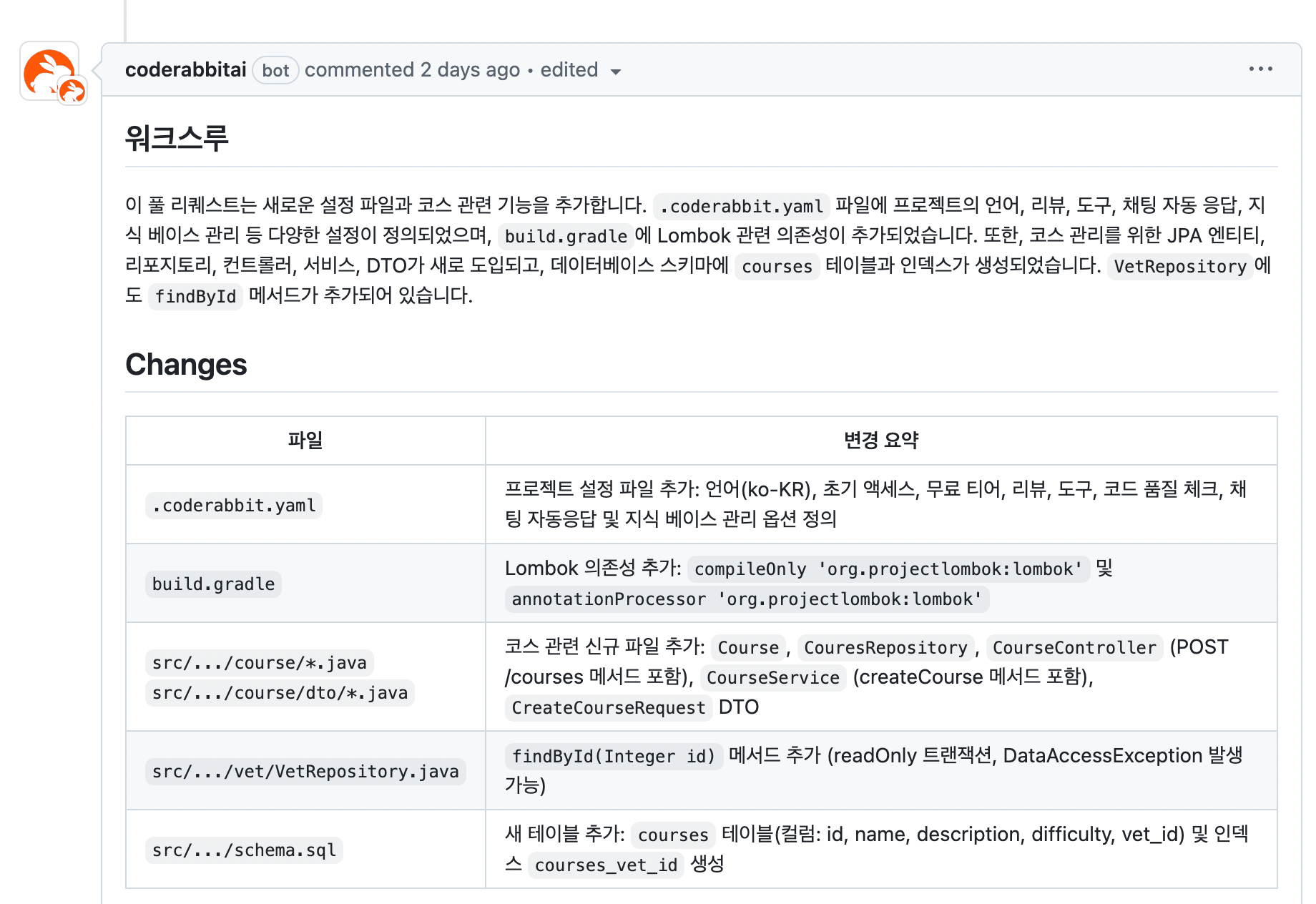Click the "2 days ago" timestamp link
The image size is (1316, 904).
coord(470,70)
